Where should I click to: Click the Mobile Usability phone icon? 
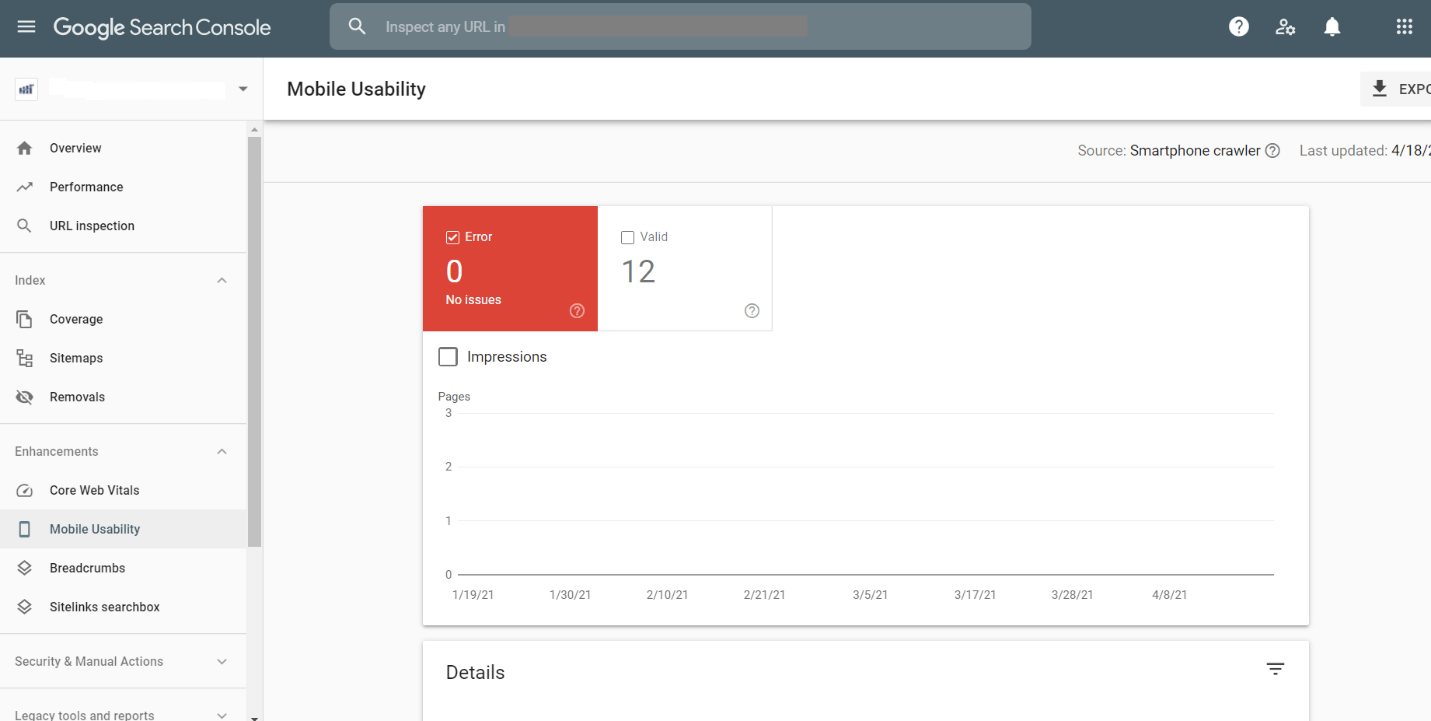pyautogui.click(x=25, y=528)
